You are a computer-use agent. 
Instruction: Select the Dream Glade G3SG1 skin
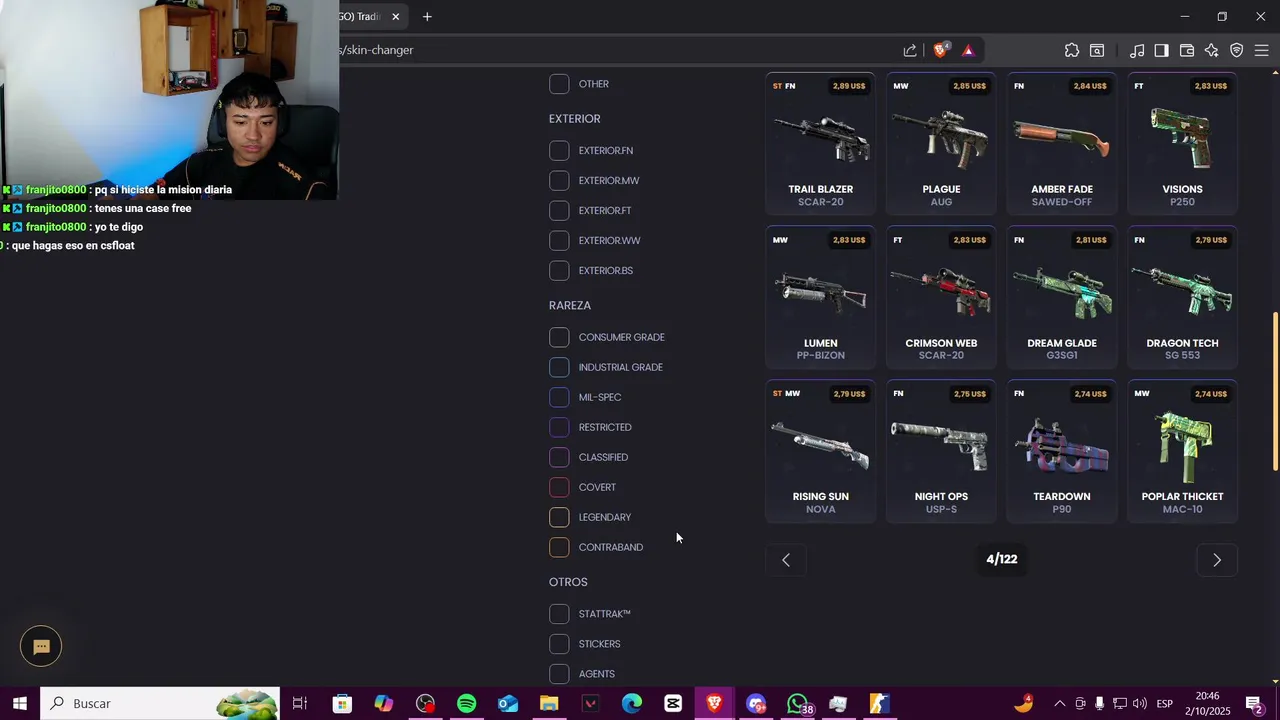(x=1062, y=297)
